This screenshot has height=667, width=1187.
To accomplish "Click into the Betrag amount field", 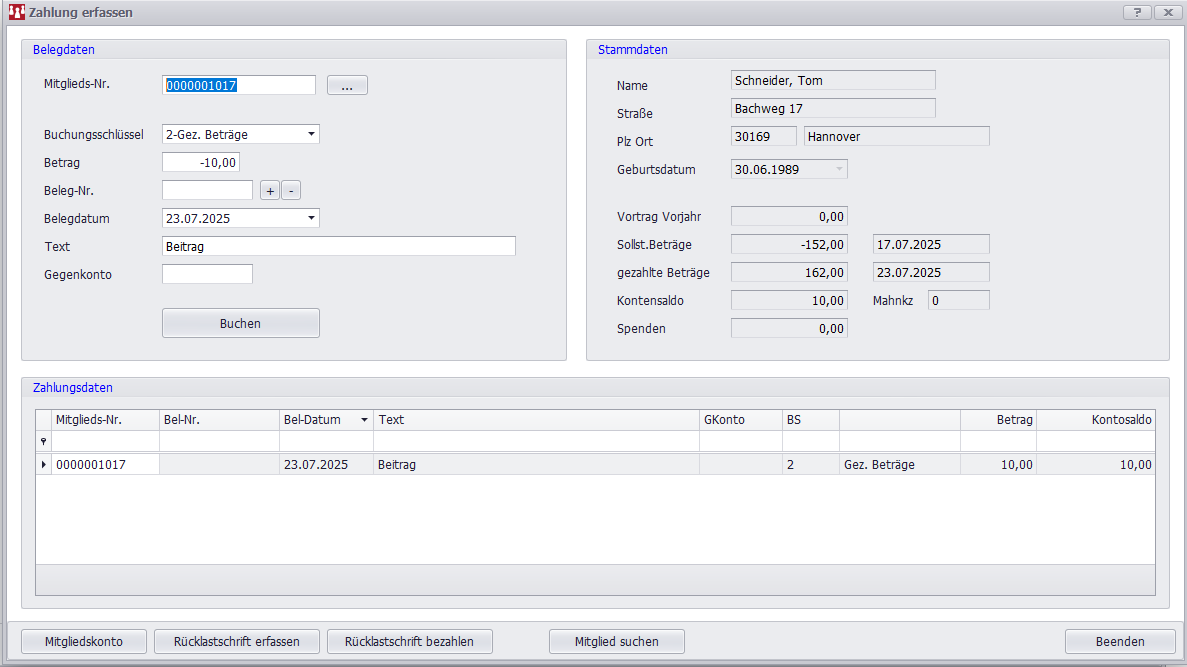I will (x=201, y=162).
